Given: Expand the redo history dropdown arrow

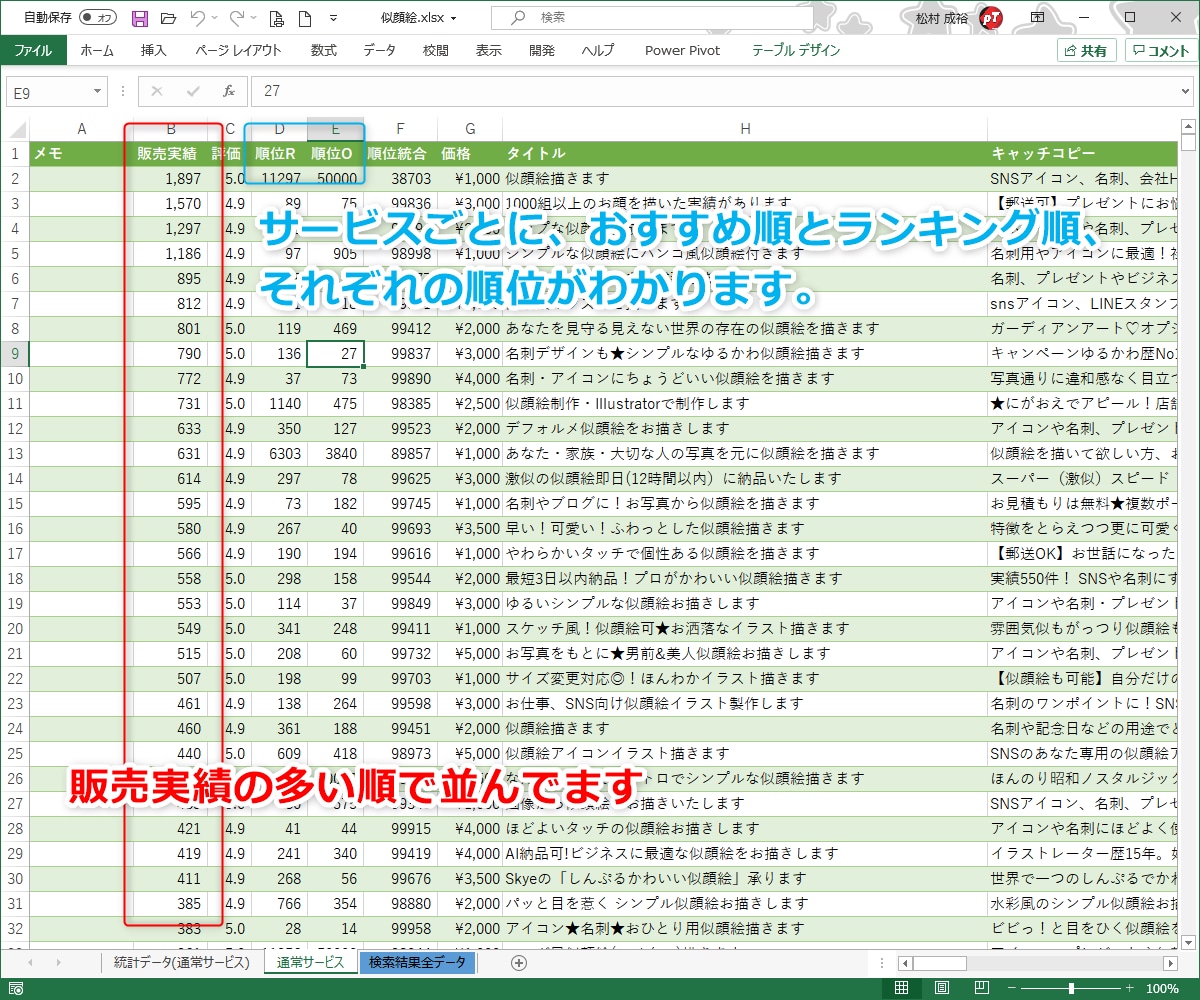Looking at the screenshot, I should click(254, 18).
